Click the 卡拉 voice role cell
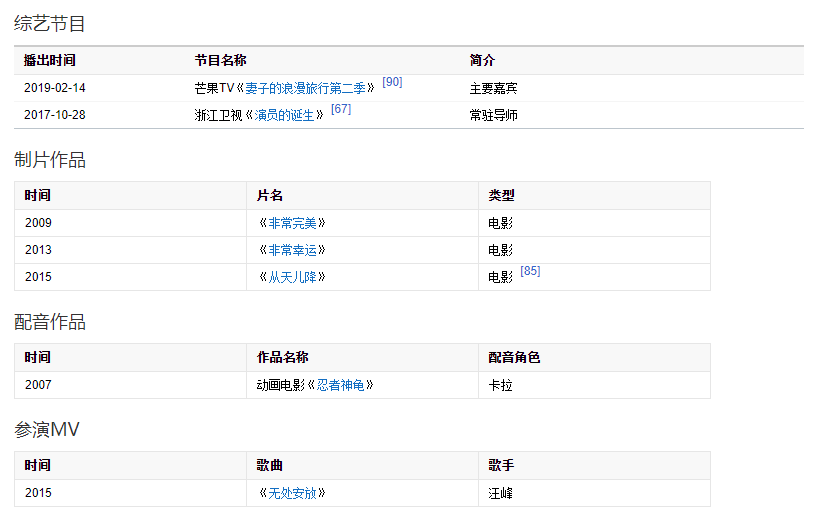 (x=500, y=385)
